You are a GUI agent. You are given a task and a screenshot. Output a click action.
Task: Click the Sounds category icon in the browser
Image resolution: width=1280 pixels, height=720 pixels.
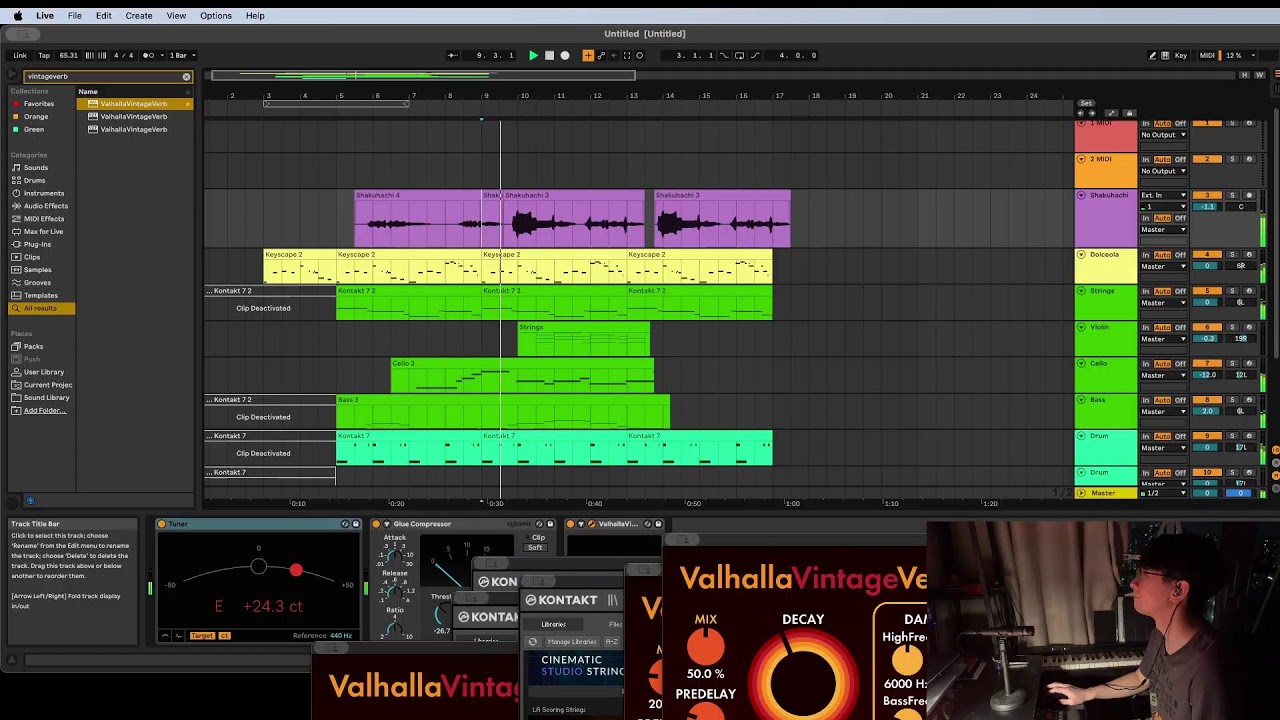click(x=16, y=168)
